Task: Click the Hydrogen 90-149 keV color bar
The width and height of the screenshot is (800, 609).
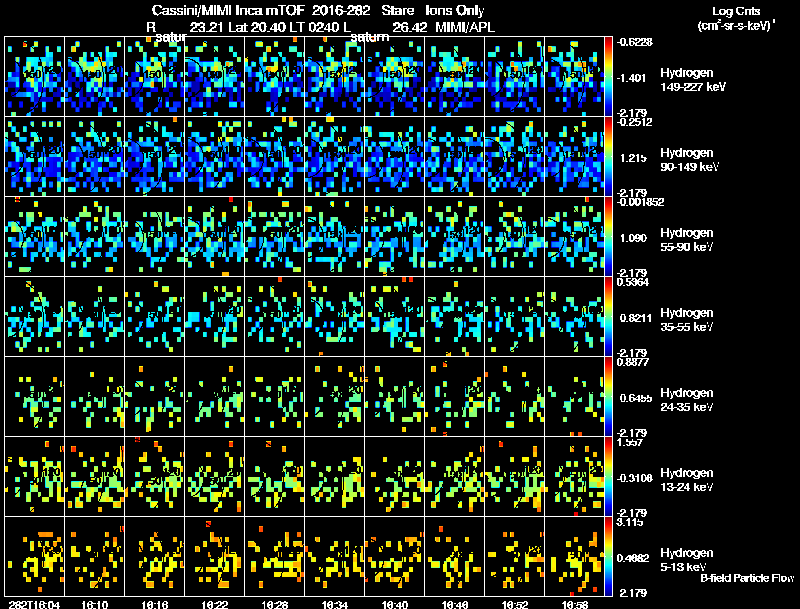Action: tap(608, 157)
